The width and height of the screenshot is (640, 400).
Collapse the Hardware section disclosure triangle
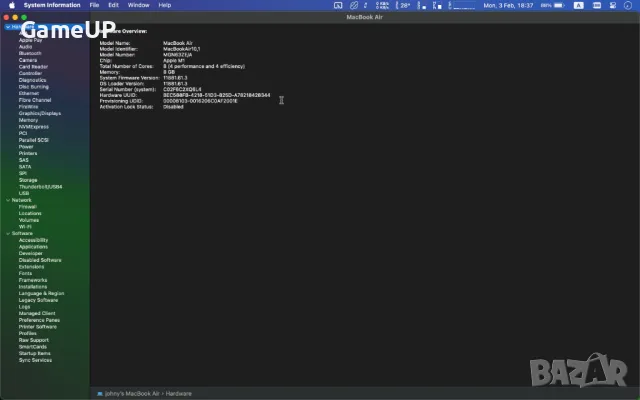pos(7,27)
